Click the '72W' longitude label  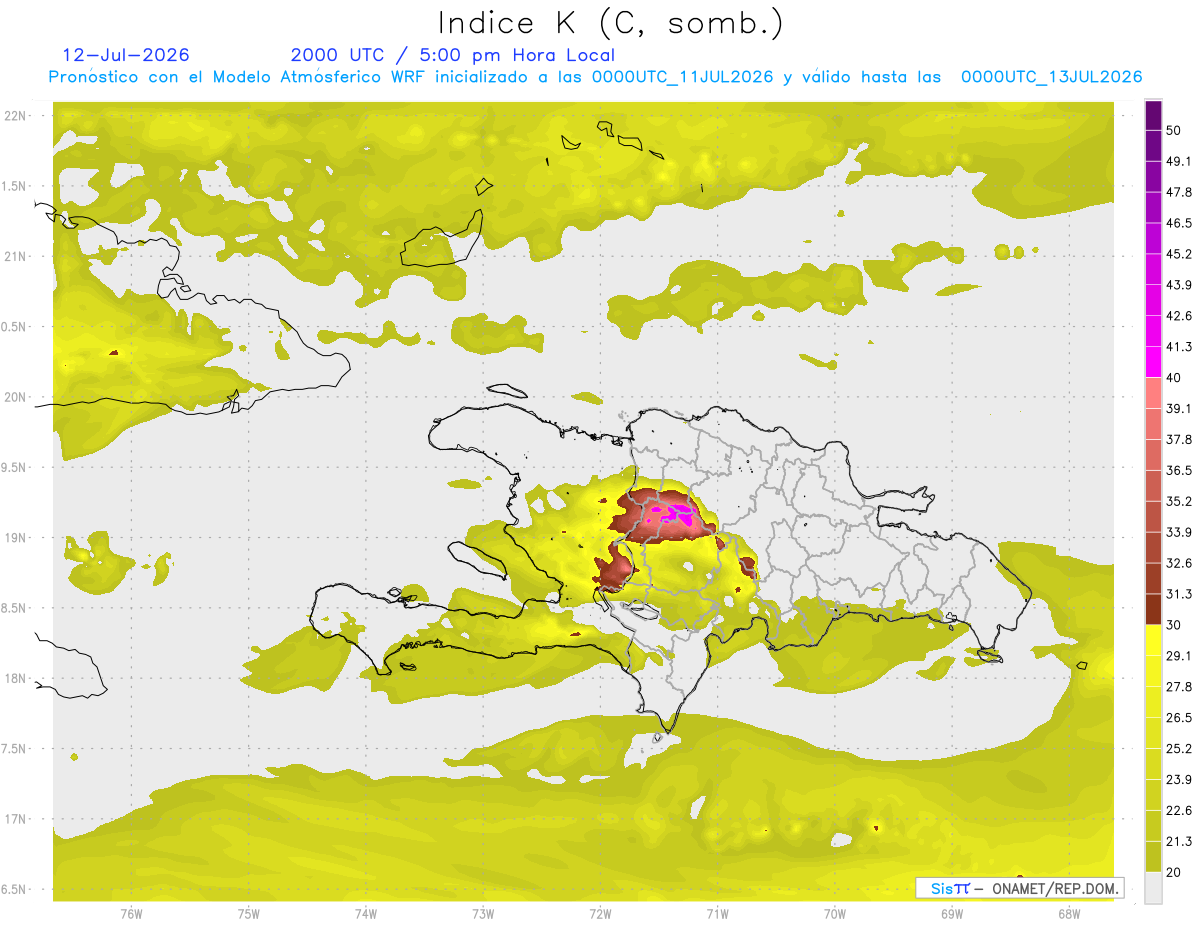(x=600, y=914)
